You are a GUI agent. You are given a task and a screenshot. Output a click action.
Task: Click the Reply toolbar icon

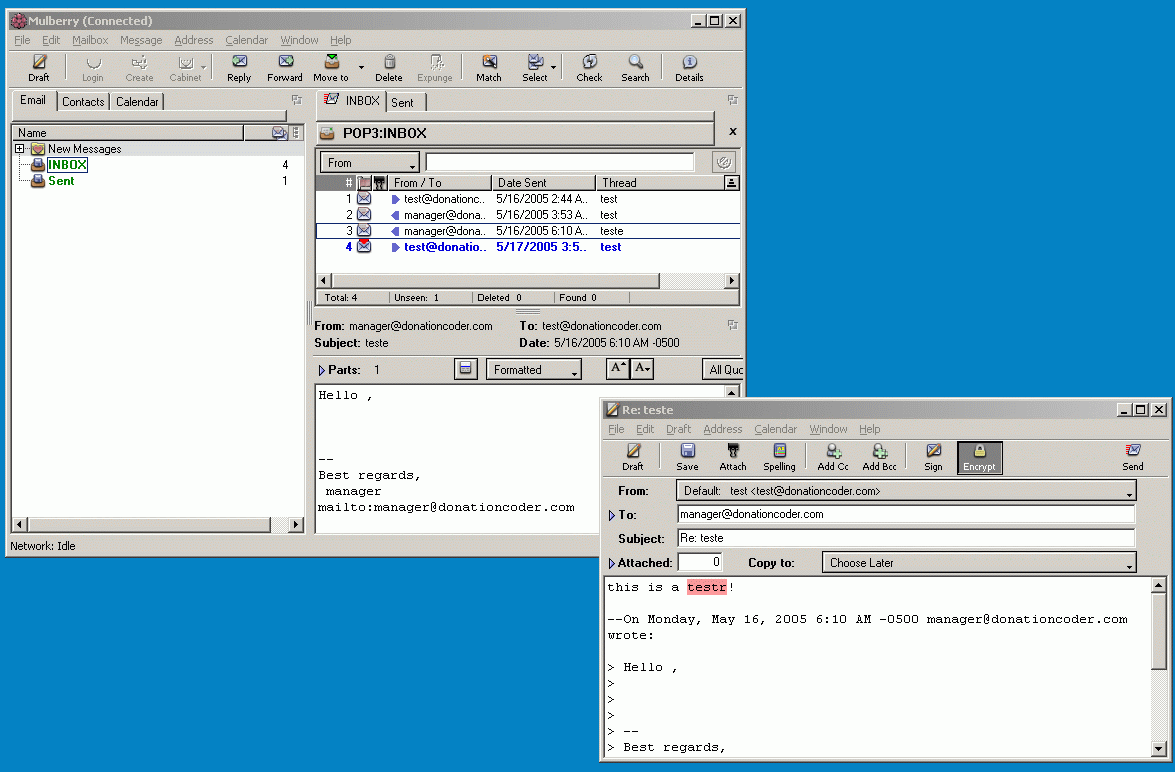point(239,67)
